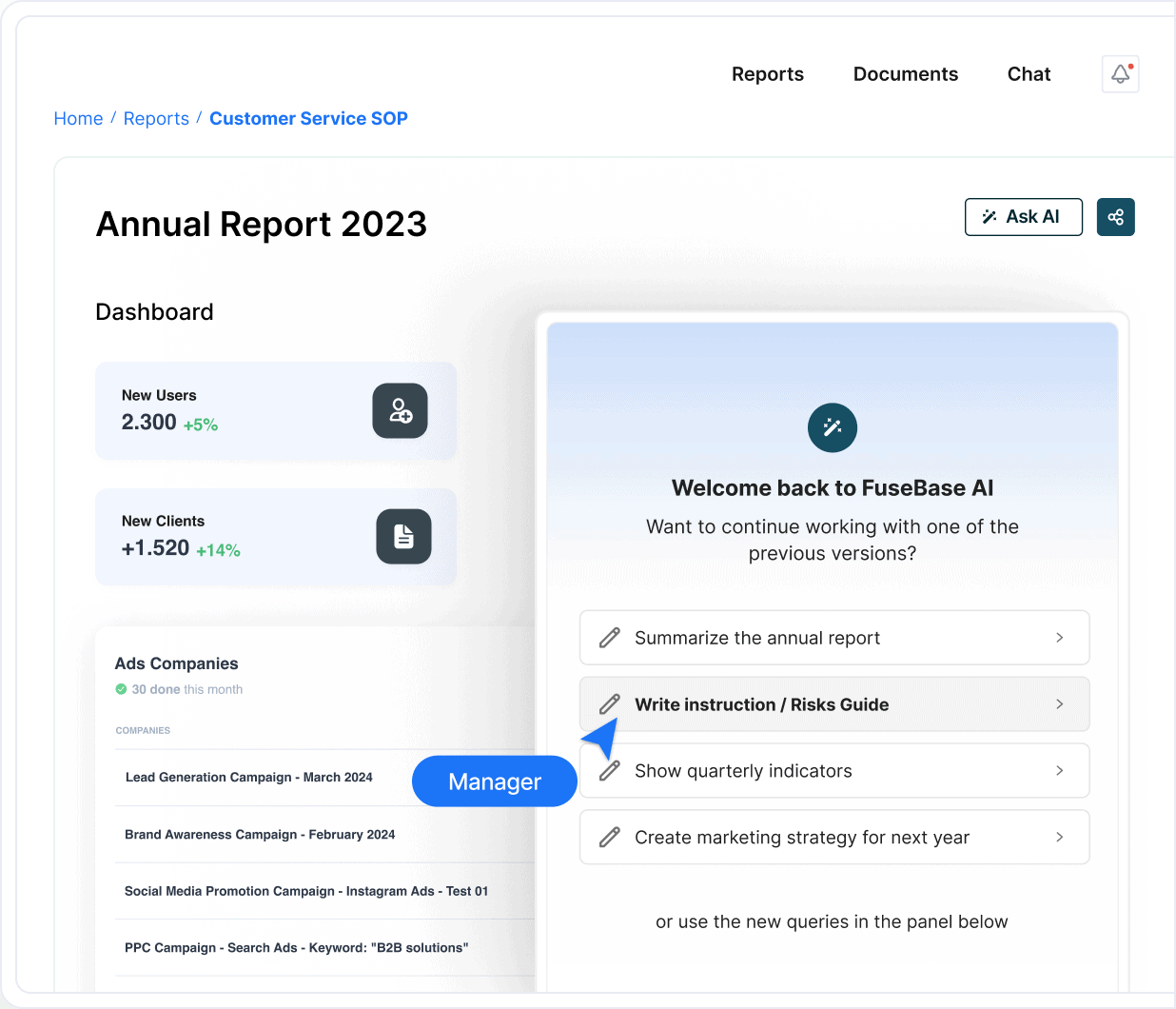This screenshot has width=1176, height=1009.
Task: Expand chevron on Create marketing strategy row
Action: pyautogui.click(x=1060, y=838)
